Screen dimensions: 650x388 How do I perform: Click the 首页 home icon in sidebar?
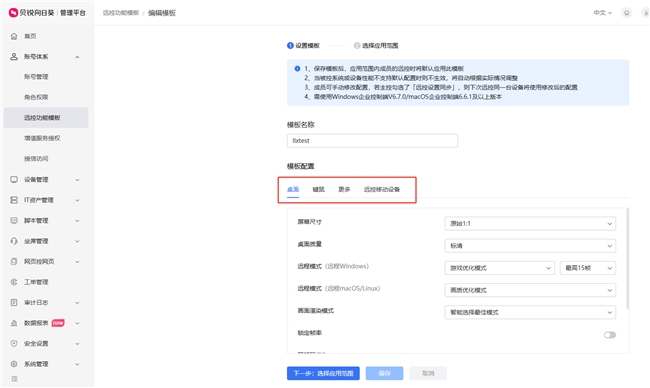tap(14, 36)
